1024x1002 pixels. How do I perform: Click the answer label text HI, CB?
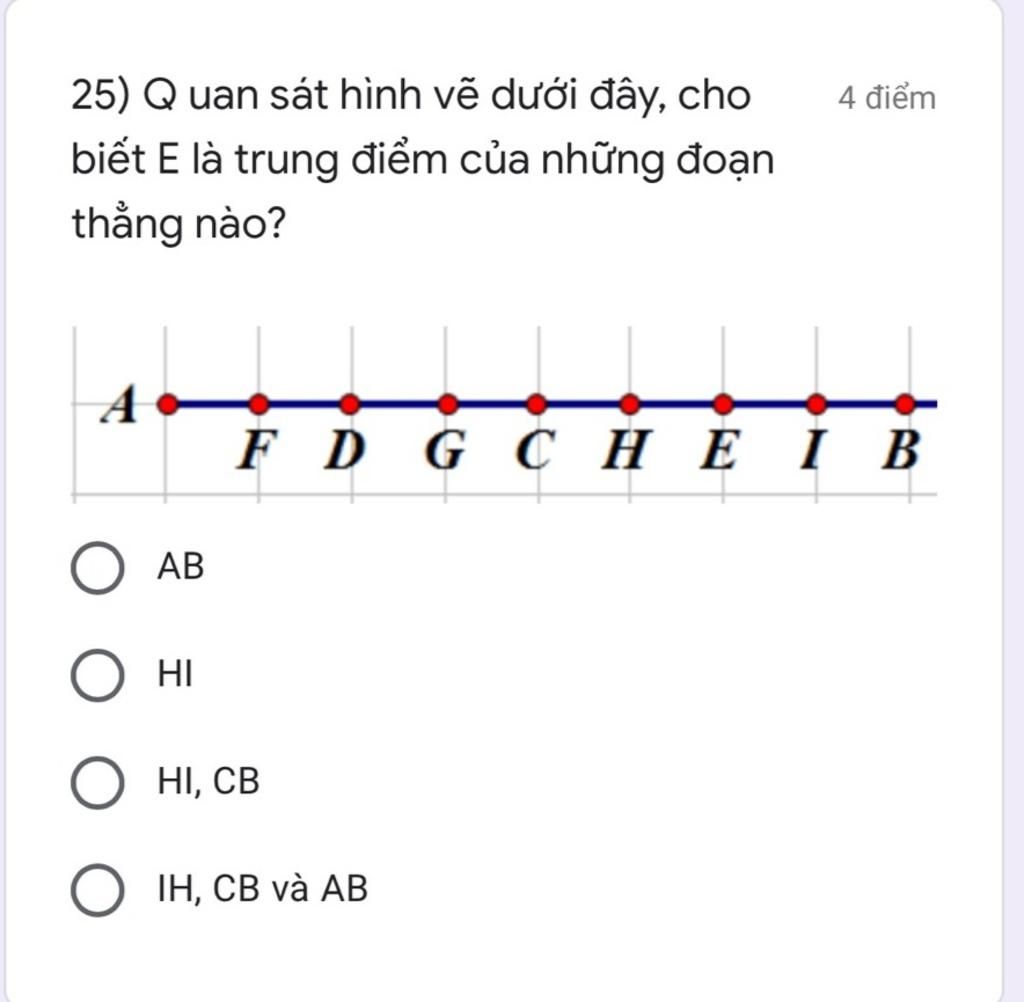208,781
